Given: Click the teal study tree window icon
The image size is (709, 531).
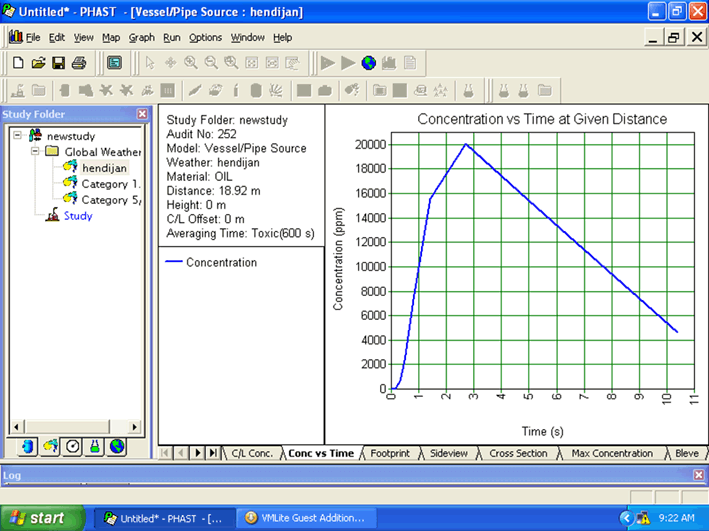Looking at the screenshot, I should [114, 63].
